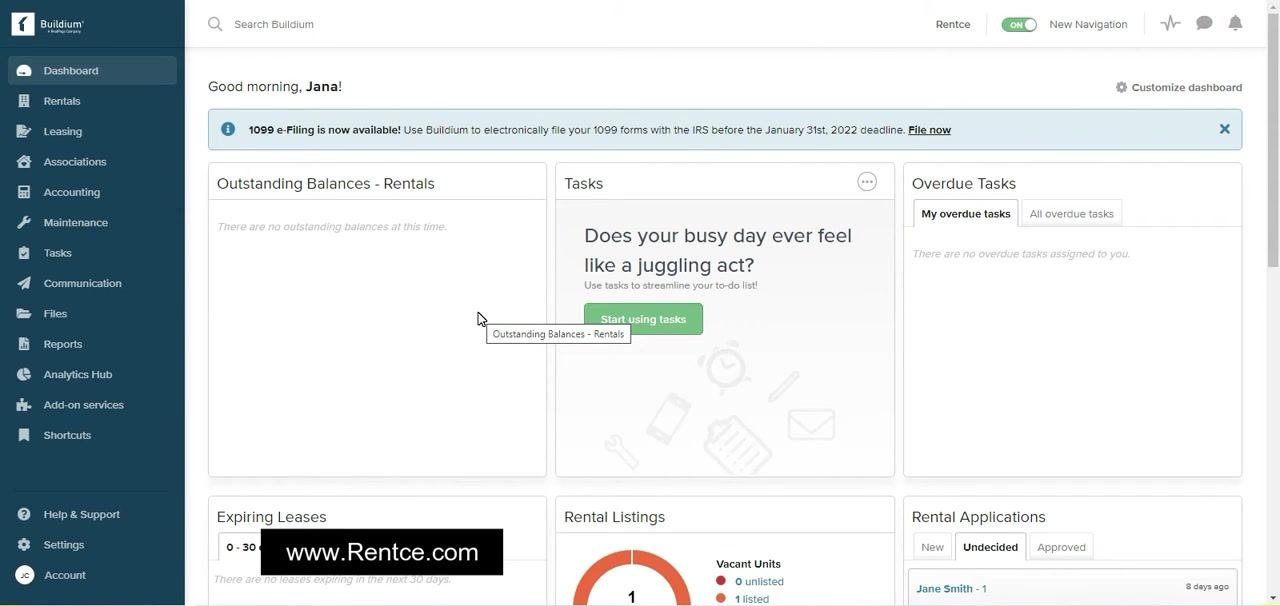The height and width of the screenshot is (606, 1280).
Task: Click the Rental Listings heading
Action: pyautogui.click(x=614, y=517)
